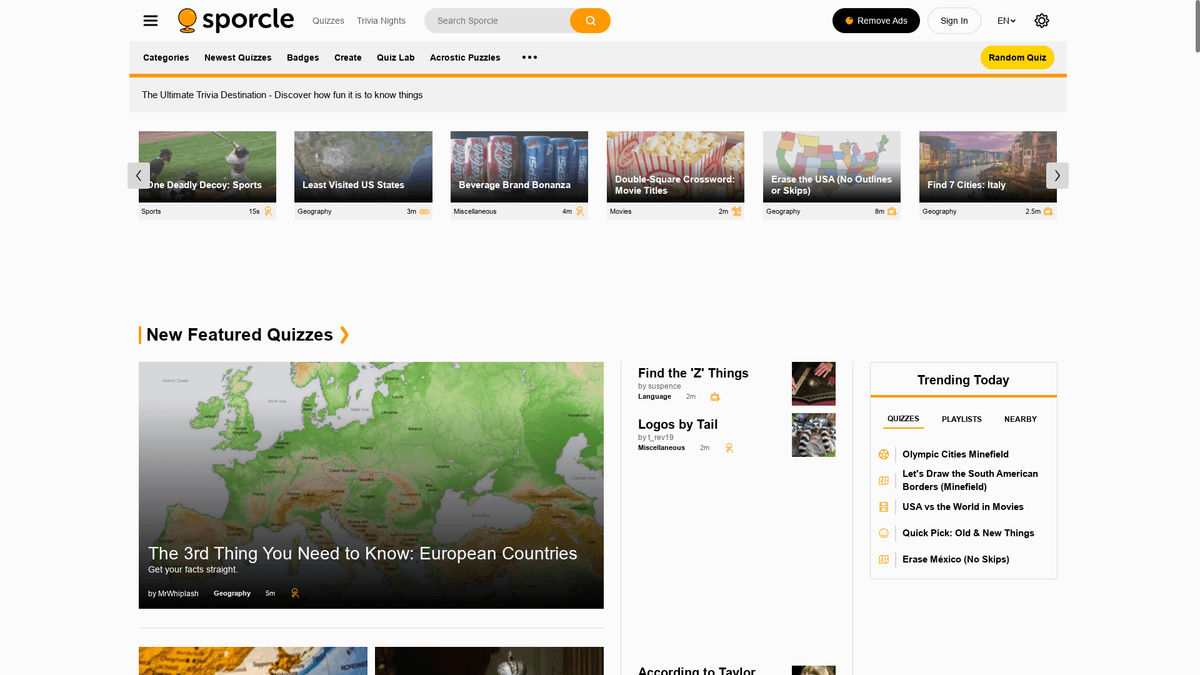The height and width of the screenshot is (675, 1200).
Task: Open the EN language dropdown
Action: pos(1006,20)
